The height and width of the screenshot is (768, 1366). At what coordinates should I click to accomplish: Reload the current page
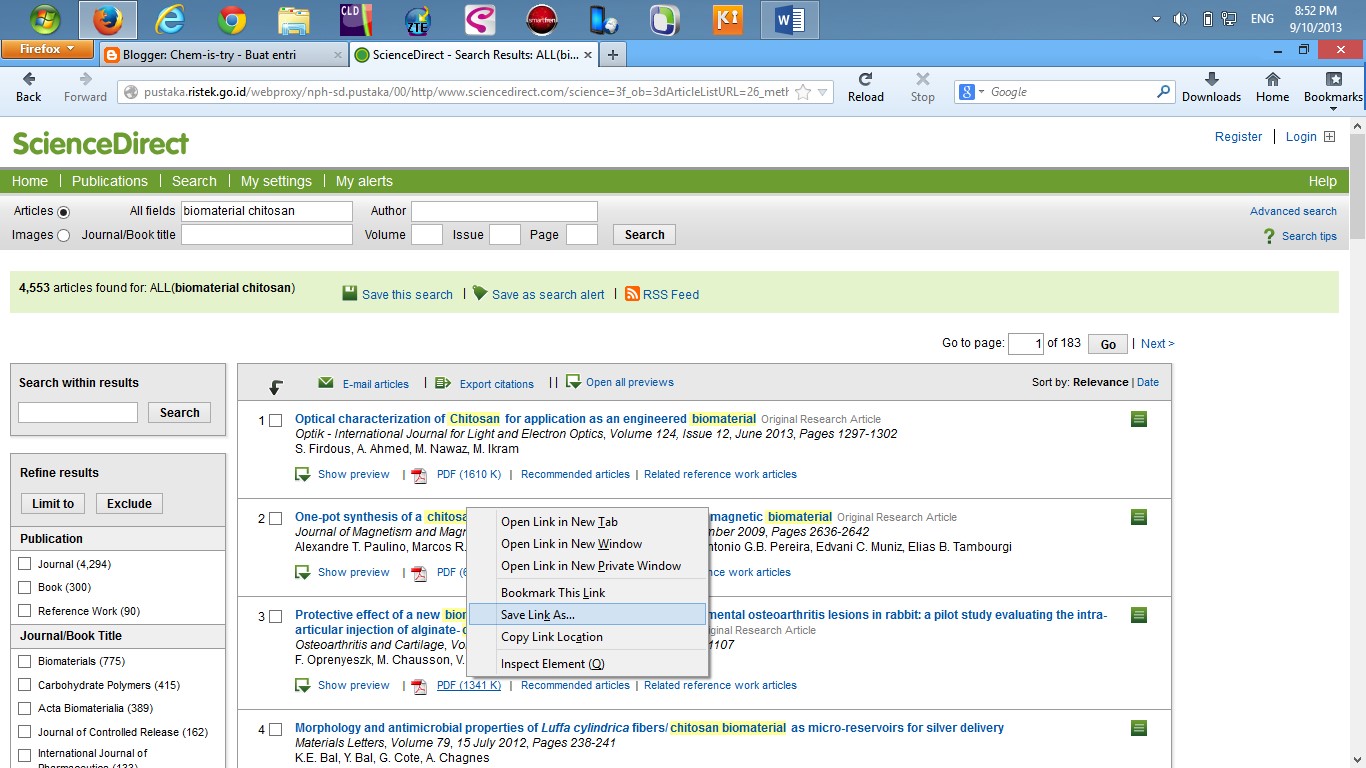click(x=865, y=85)
